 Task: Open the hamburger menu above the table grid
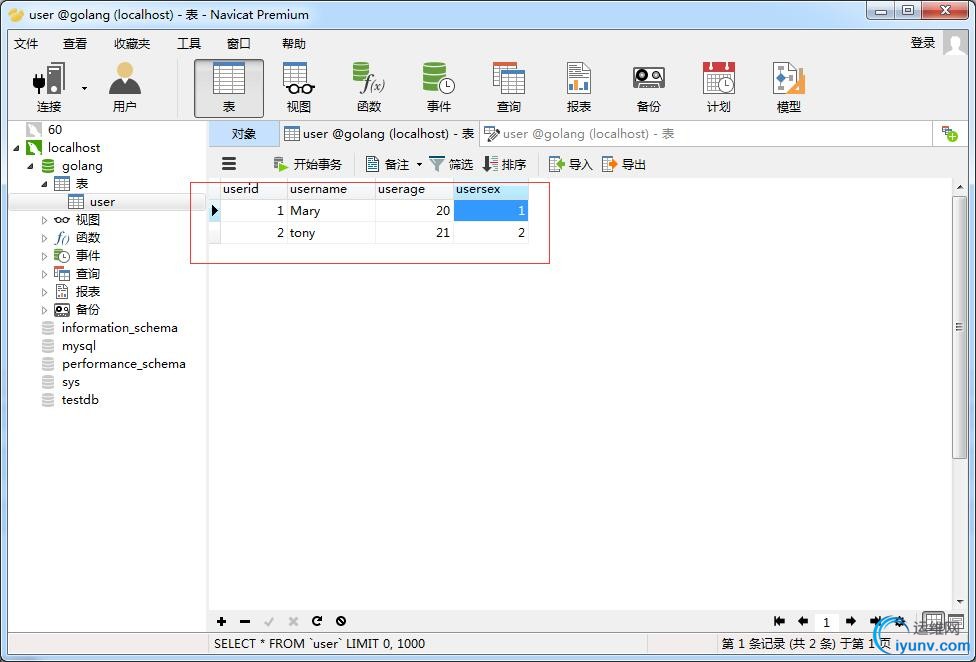tap(229, 164)
